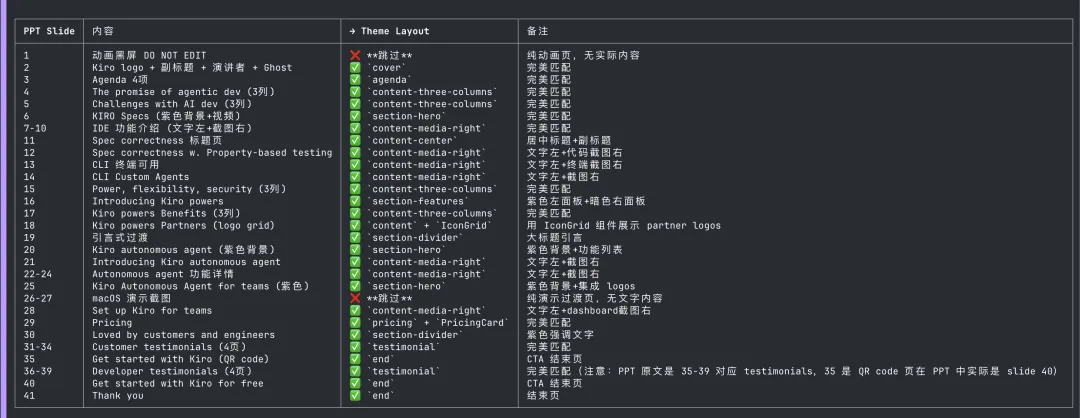Viewport: 1080px width, 418px height.
Task: Click the green check in the CLI Custom Agents row
Action: pyautogui.click(x=355, y=177)
